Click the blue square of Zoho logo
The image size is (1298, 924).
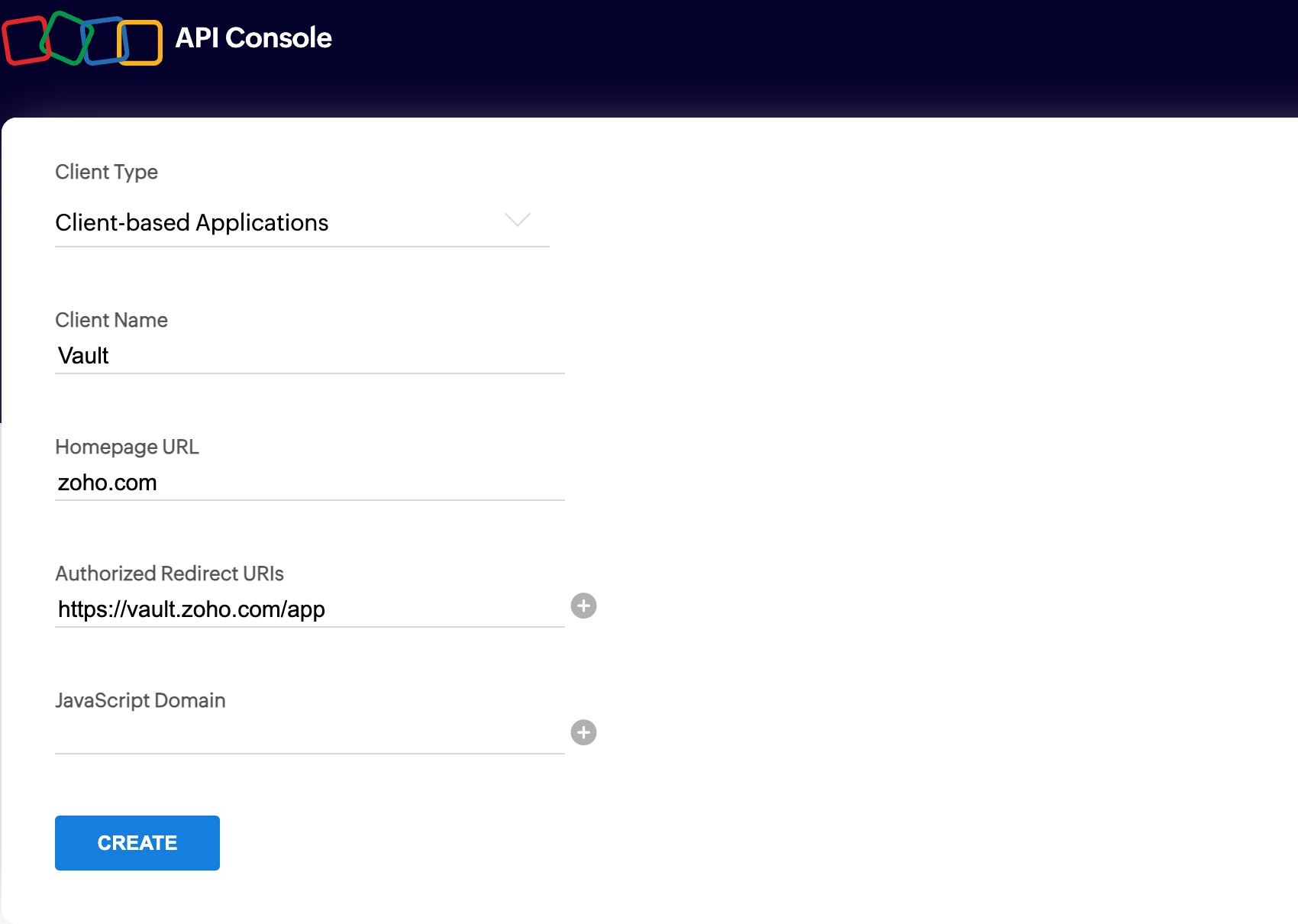(x=105, y=40)
